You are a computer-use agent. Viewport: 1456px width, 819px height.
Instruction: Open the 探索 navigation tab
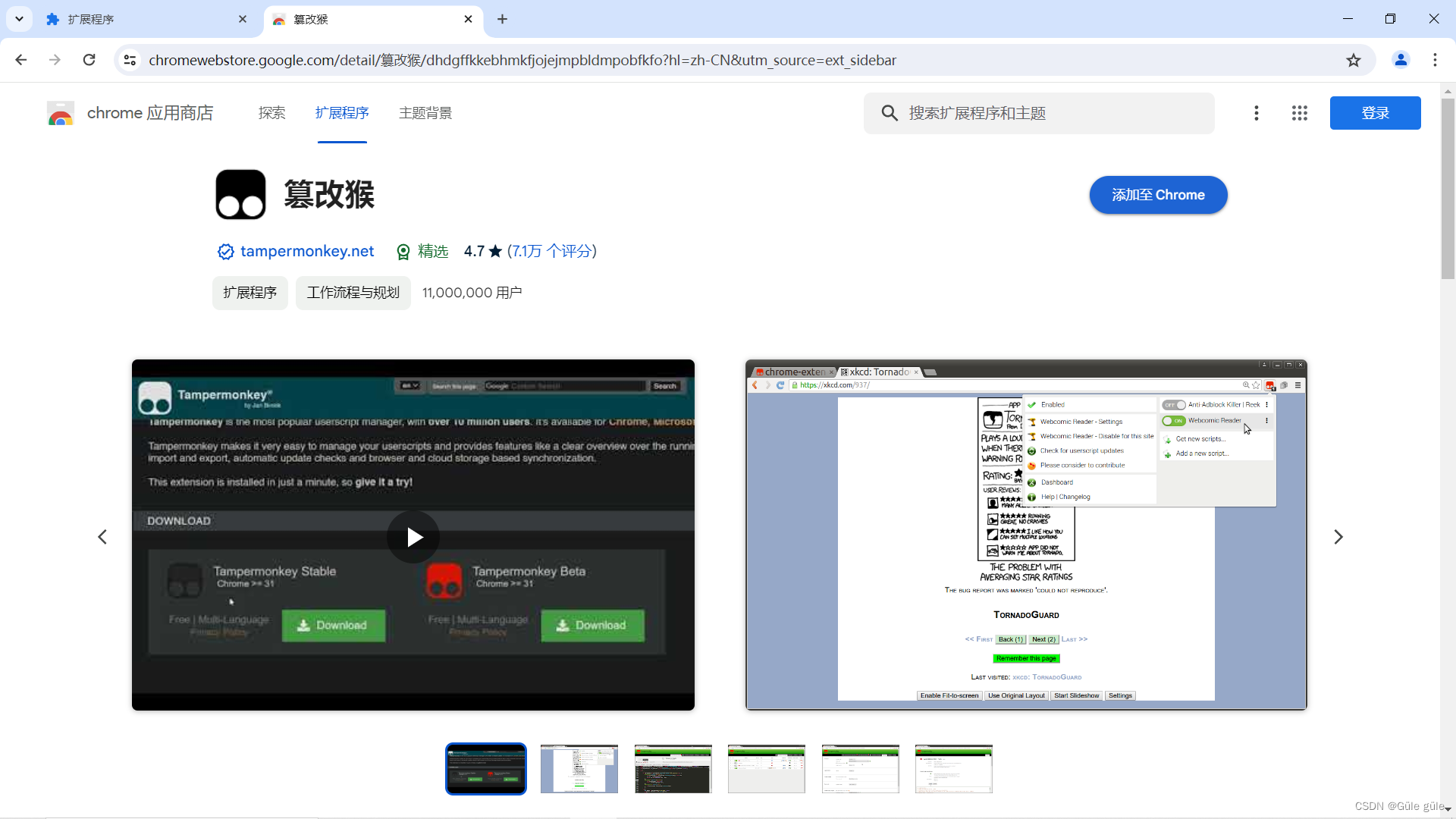point(271,113)
